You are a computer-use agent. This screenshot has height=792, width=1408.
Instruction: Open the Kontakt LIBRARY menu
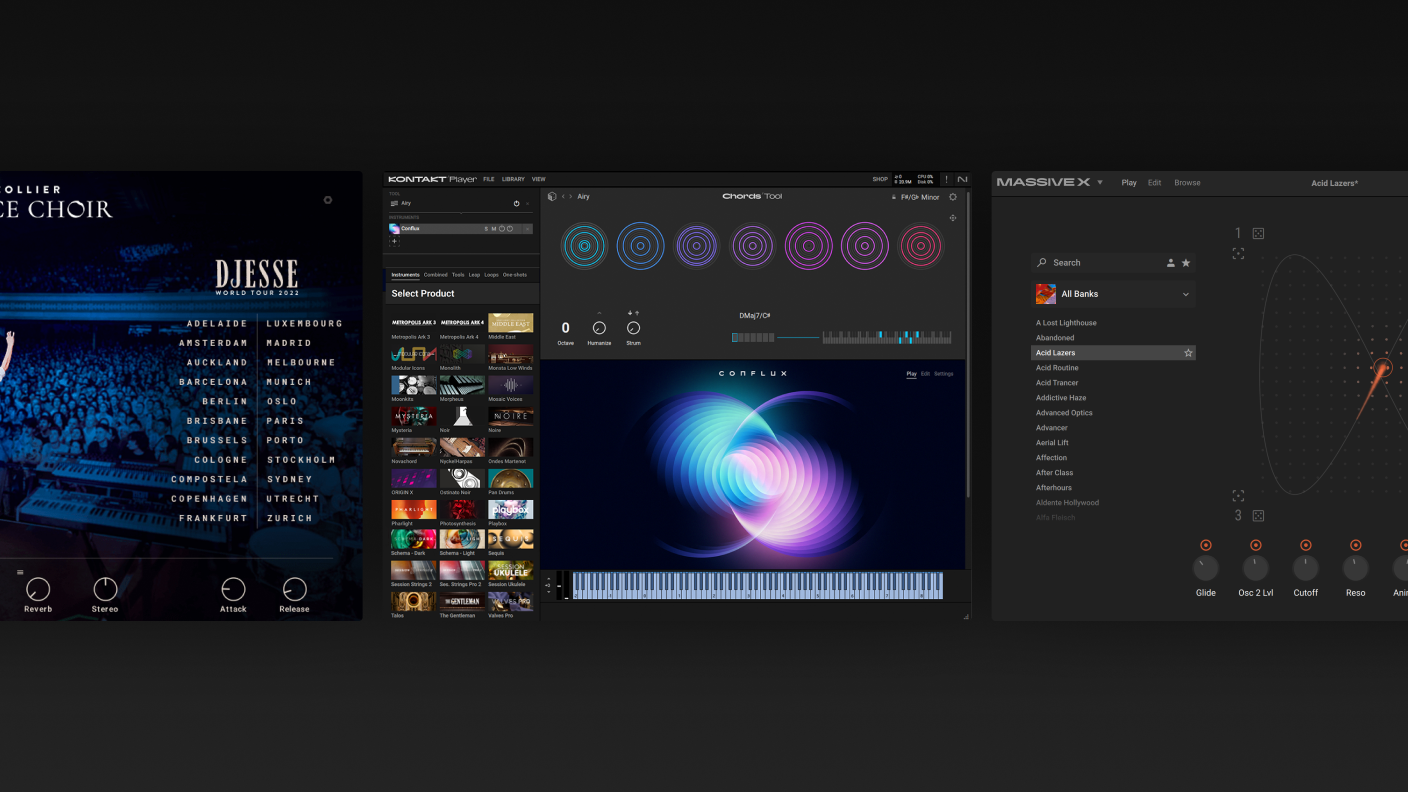click(x=513, y=180)
